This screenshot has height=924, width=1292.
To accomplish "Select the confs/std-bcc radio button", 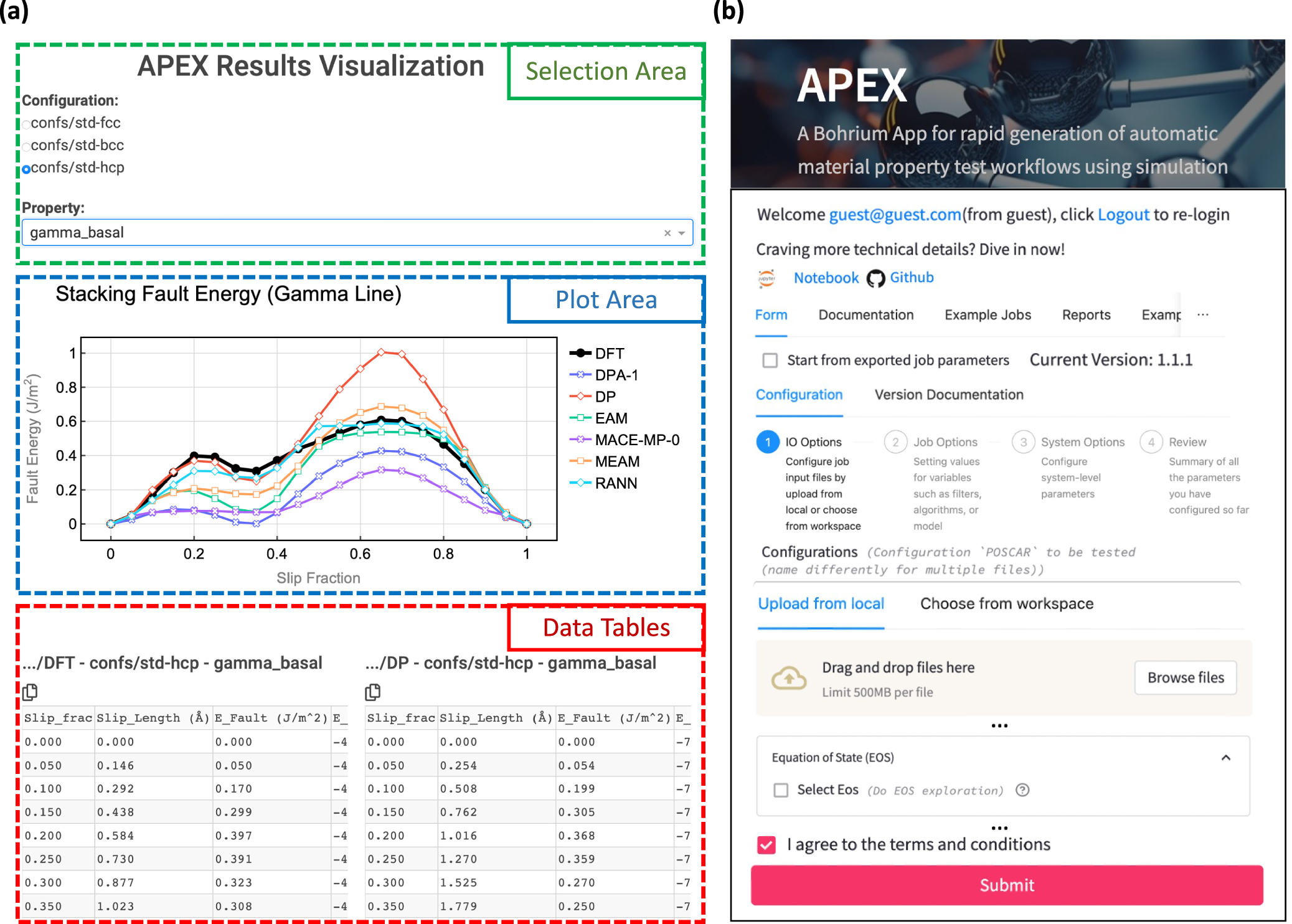I will 26,147.
